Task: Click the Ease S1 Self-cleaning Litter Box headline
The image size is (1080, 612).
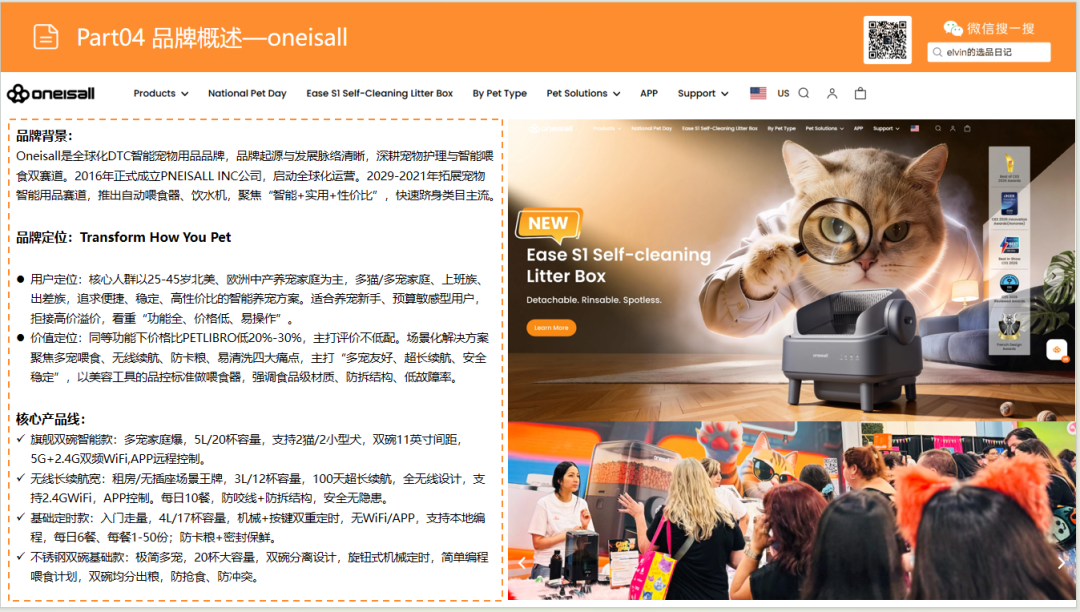Action: point(619,265)
